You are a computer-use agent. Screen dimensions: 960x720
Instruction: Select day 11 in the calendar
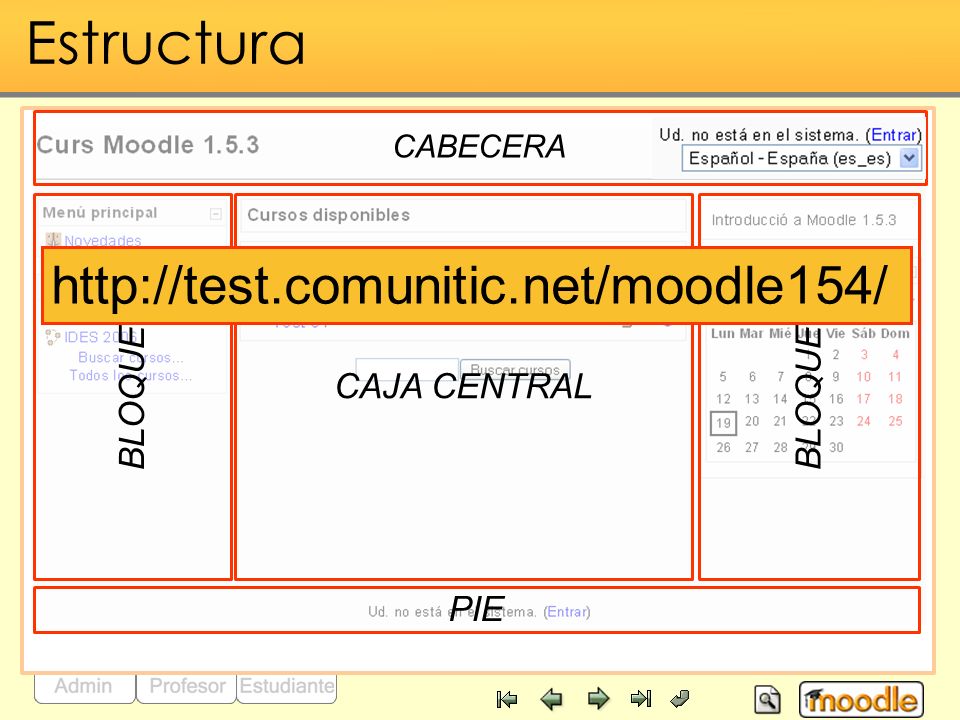point(895,377)
